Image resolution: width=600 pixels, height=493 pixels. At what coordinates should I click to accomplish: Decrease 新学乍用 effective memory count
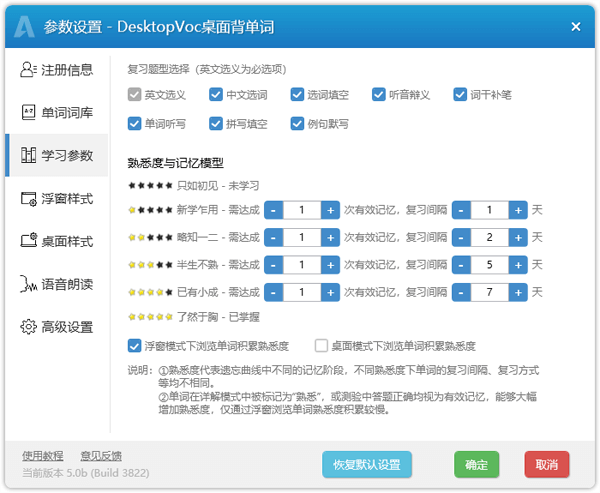click(x=274, y=210)
